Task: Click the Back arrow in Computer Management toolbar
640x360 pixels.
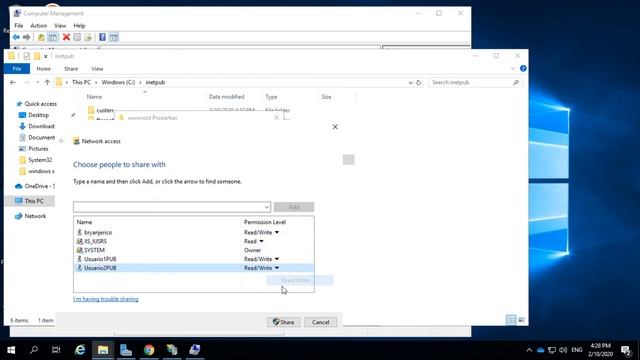Action: [16, 37]
